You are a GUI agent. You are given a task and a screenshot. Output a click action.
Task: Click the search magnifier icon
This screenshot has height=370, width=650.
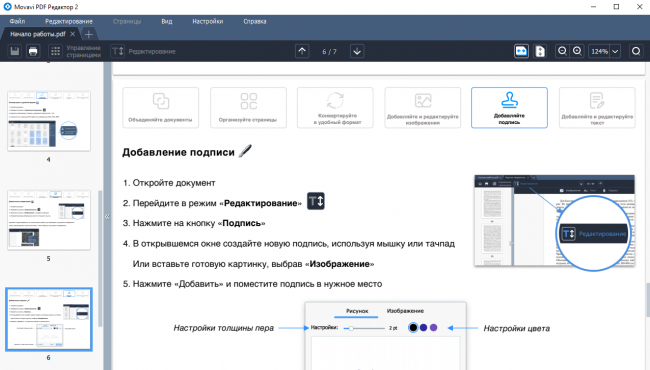tap(636, 51)
